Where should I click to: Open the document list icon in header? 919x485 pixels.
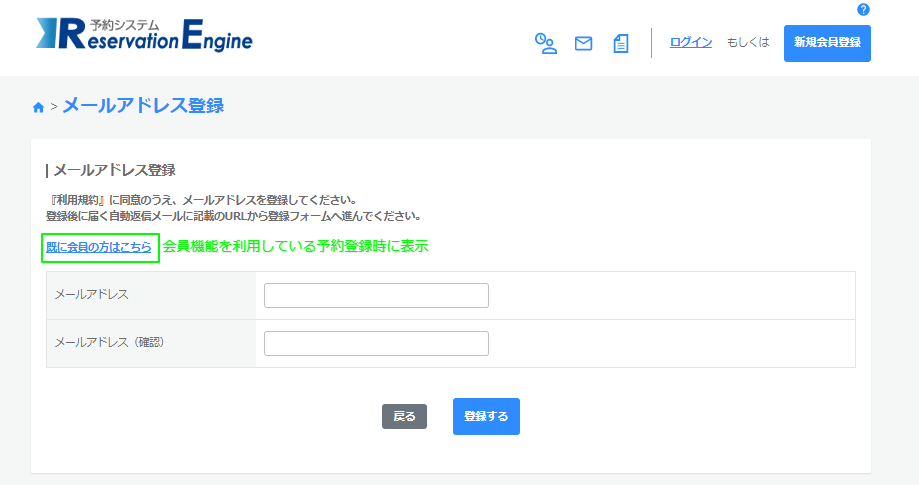click(x=621, y=43)
